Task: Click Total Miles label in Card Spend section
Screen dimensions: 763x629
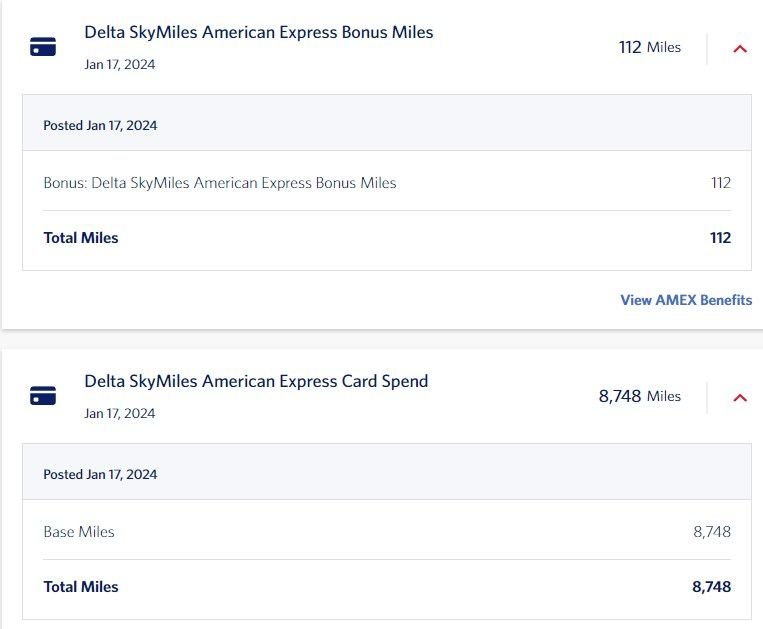Action: [81, 587]
